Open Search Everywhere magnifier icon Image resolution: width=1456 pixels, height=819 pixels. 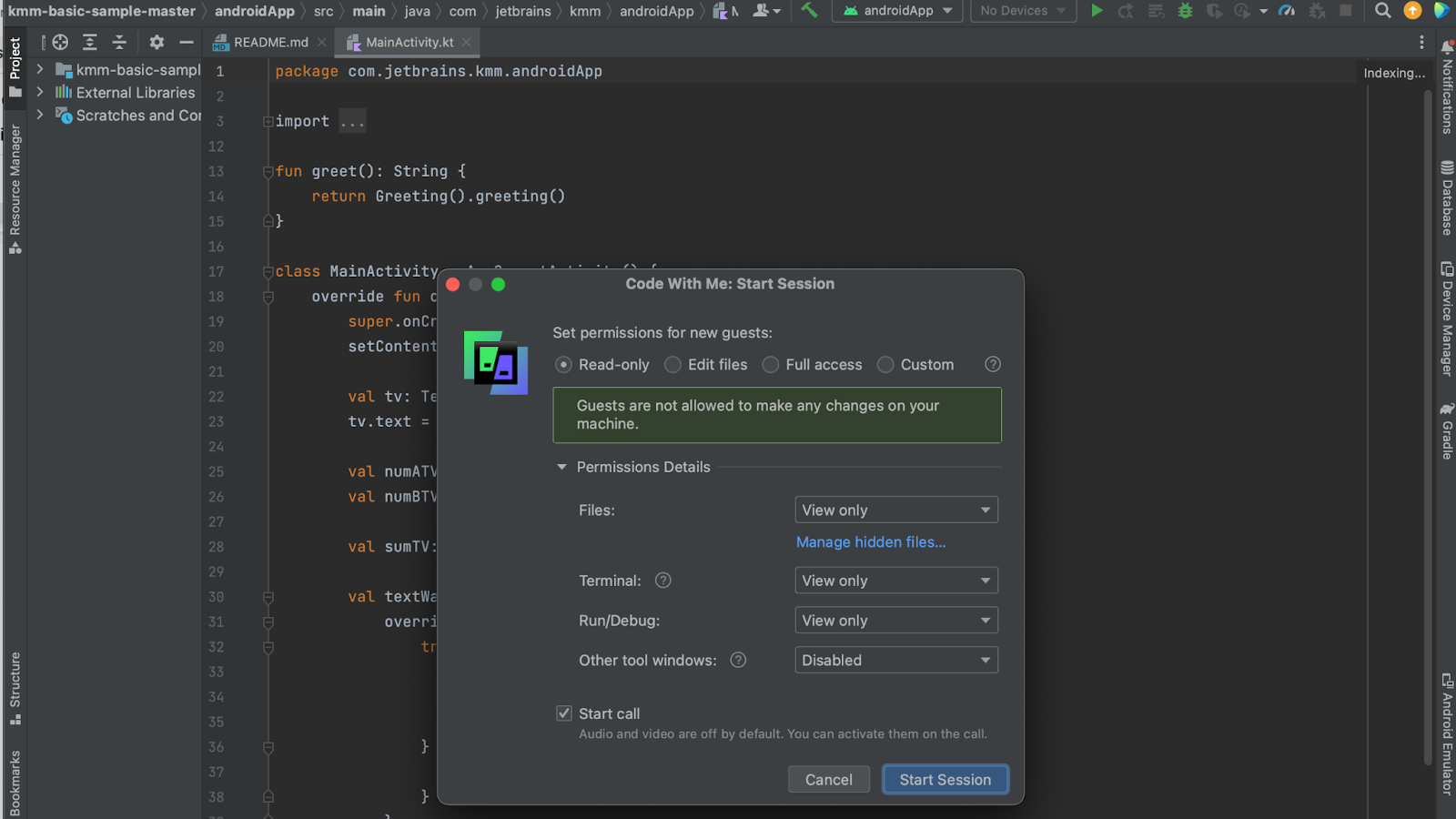1382,11
